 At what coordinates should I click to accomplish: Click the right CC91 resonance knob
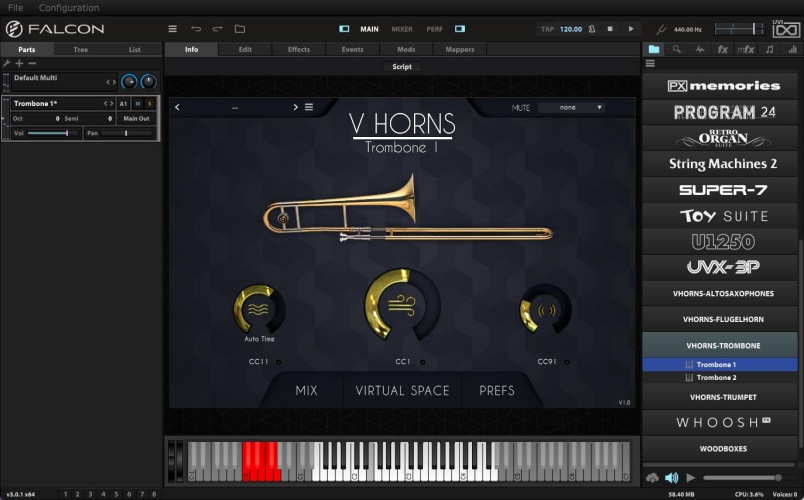pos(546,310)
